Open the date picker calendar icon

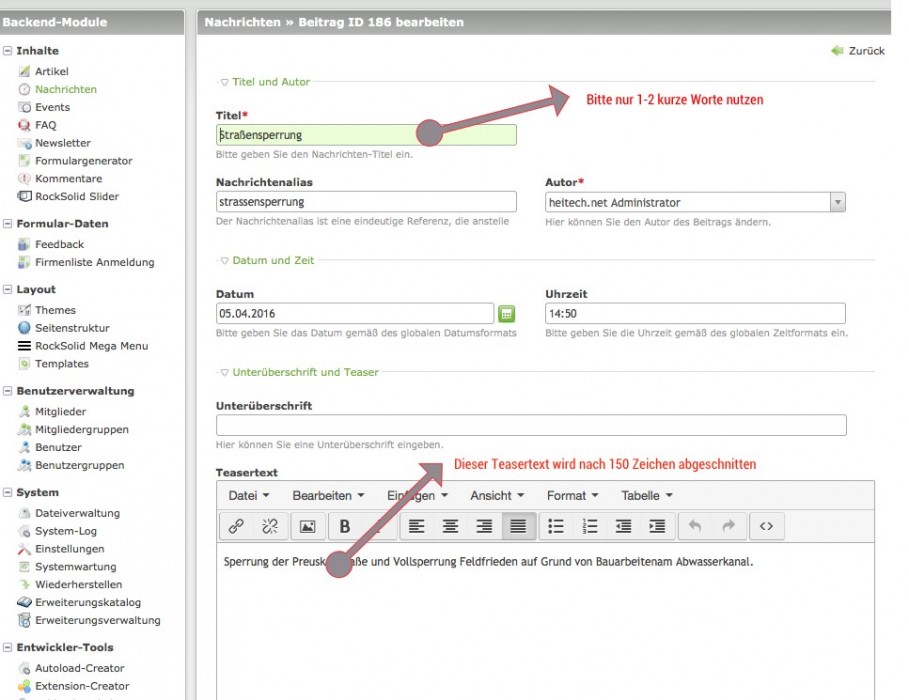[506, 313]
